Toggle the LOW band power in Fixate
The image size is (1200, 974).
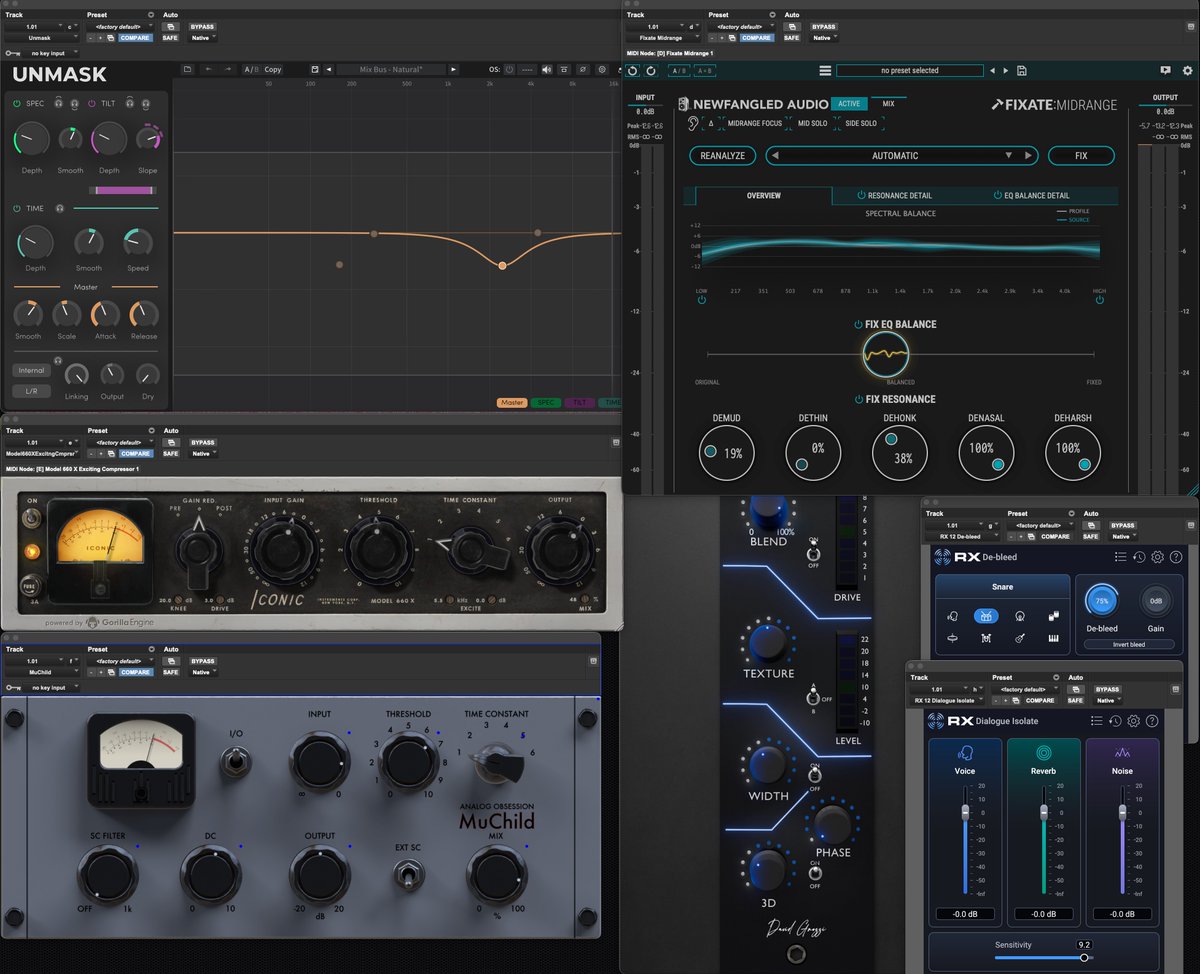(702, 299)
